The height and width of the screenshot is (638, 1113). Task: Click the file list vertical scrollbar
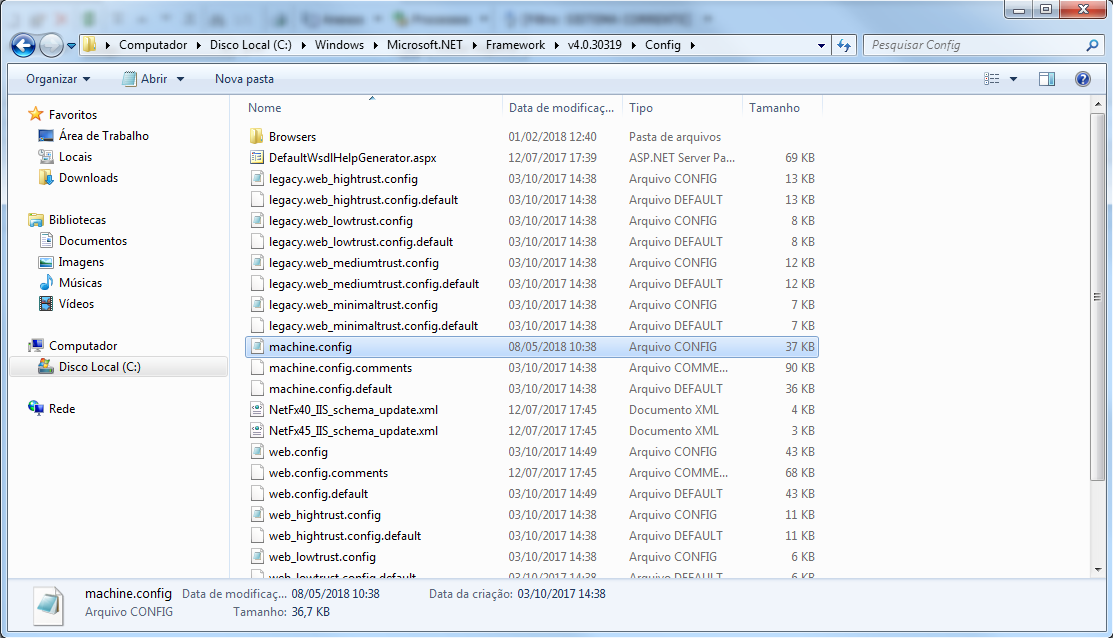tap(1097, 297)
